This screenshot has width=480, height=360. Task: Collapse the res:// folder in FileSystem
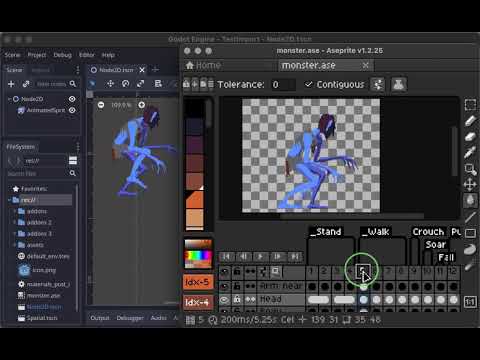(9, 200)
